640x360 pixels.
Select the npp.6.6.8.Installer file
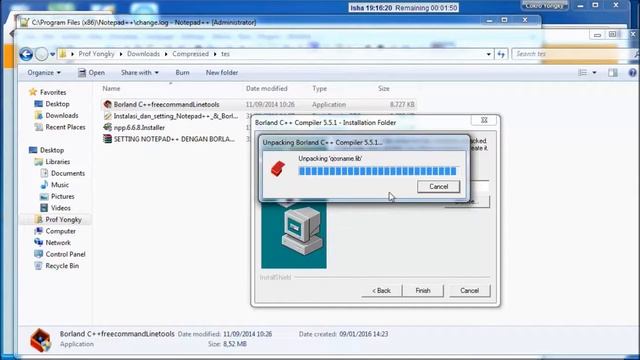[x=139, y=128]
